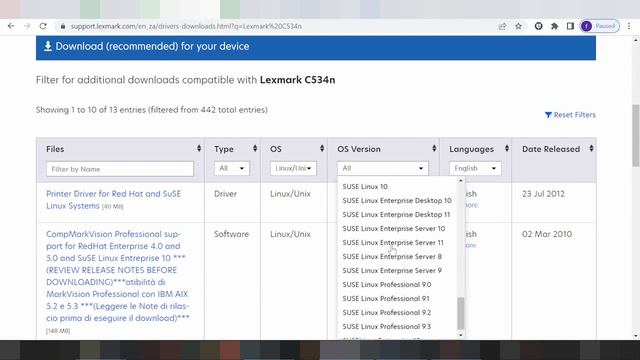Open the Languages dropdown showing English
The image size is (640, 360).
[475, 168]
